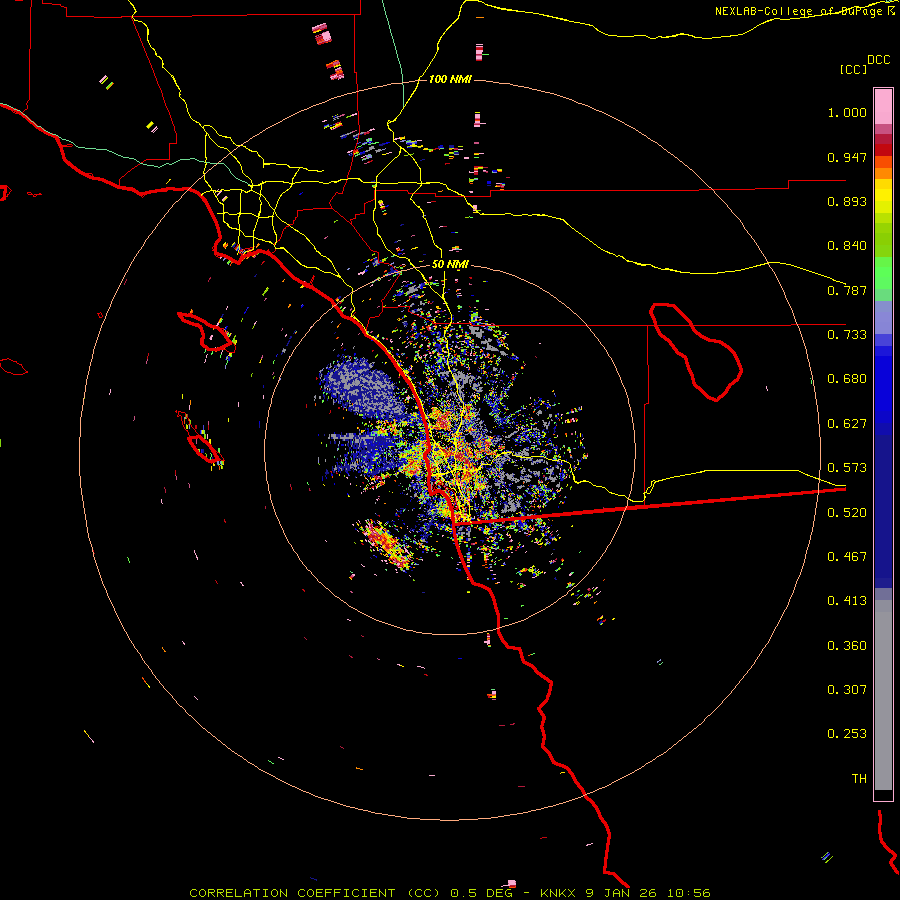Click the 0.253 scale value
This screenshot has height=900, width=900.
[847, 734]
